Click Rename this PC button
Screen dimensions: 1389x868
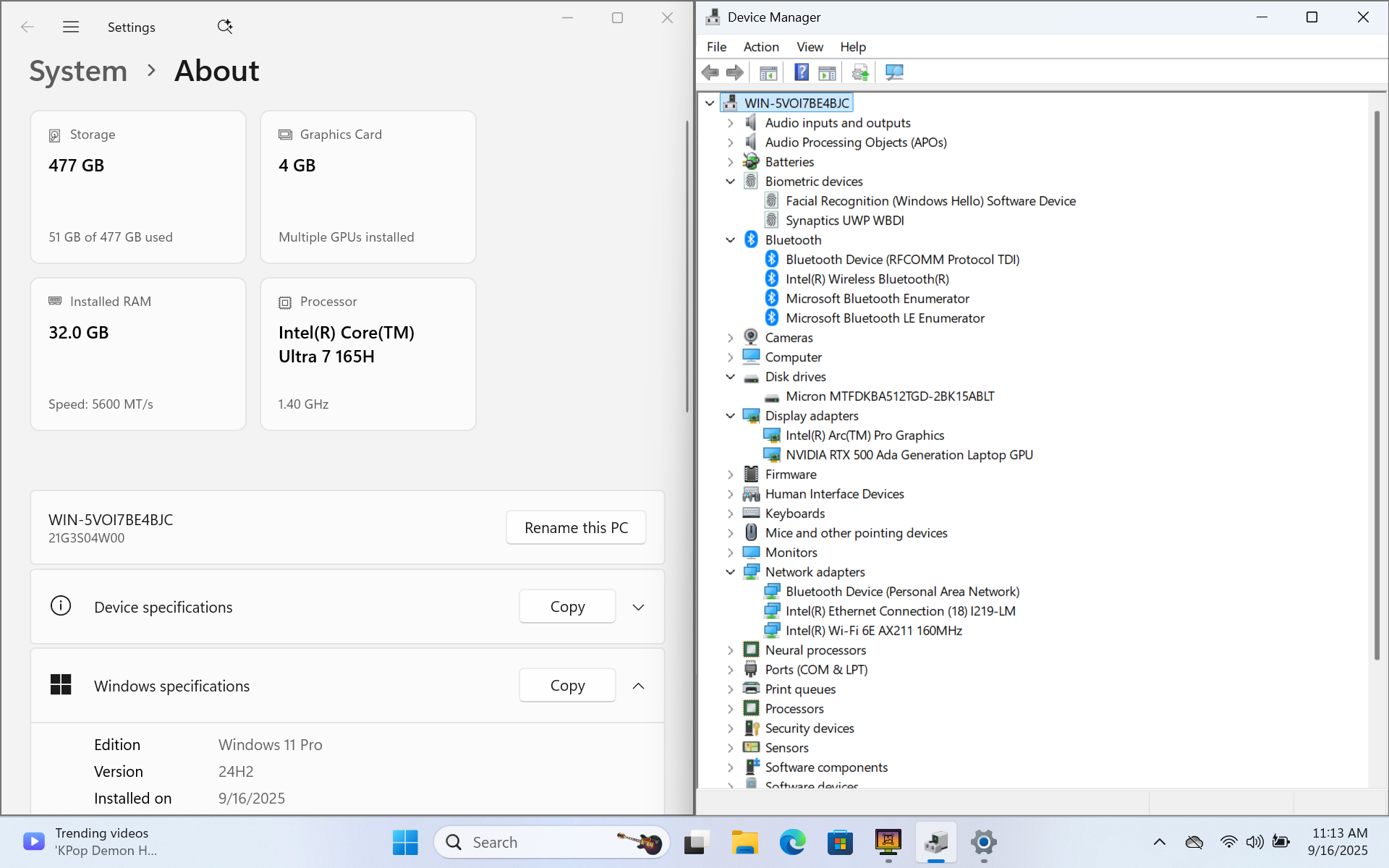(576, 528)
